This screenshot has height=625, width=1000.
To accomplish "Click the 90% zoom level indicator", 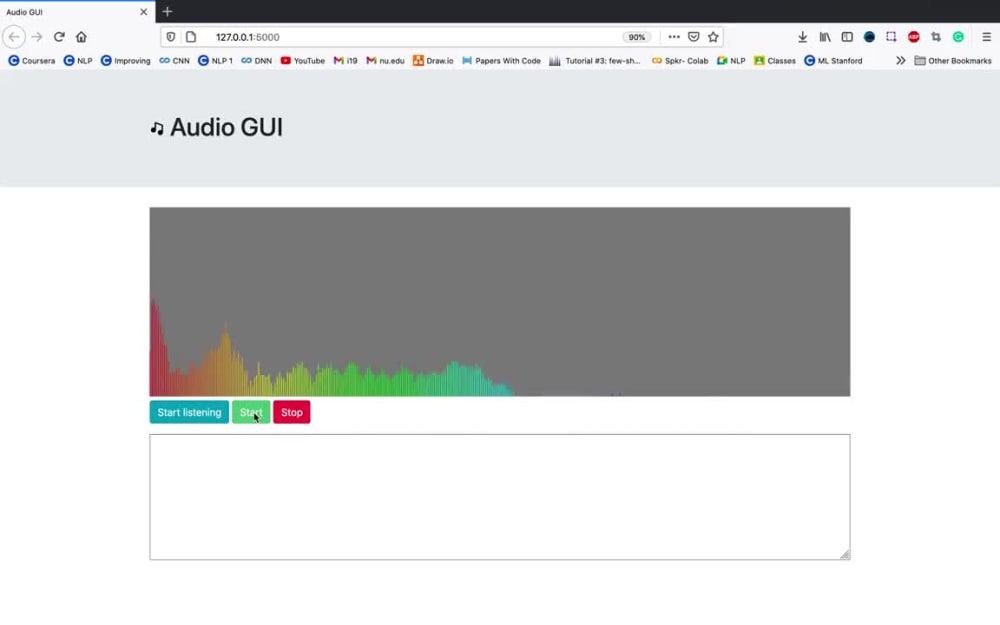I will [x=636, y=37].
